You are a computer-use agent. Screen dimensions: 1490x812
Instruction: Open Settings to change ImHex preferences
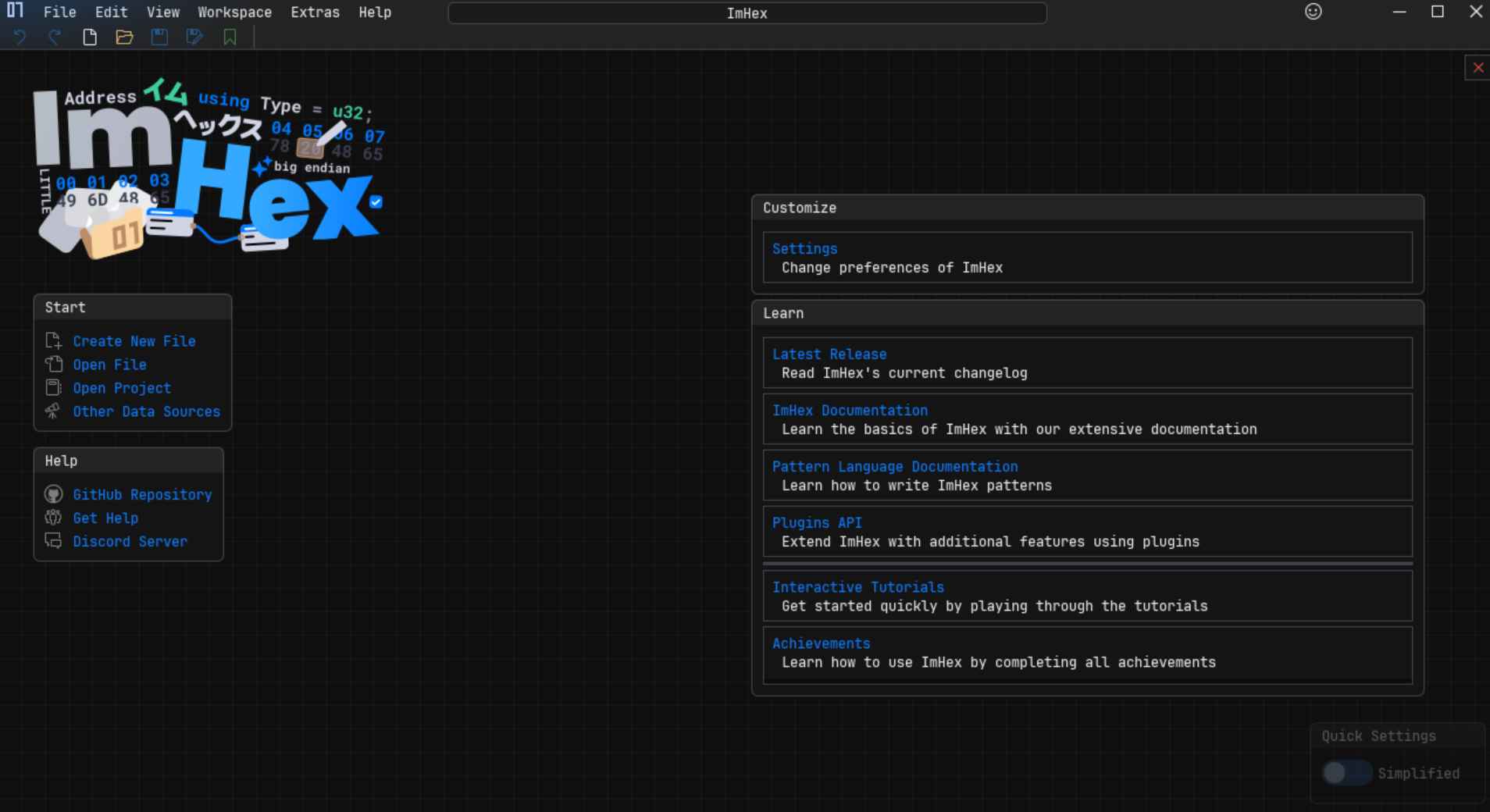coord(804,248)
